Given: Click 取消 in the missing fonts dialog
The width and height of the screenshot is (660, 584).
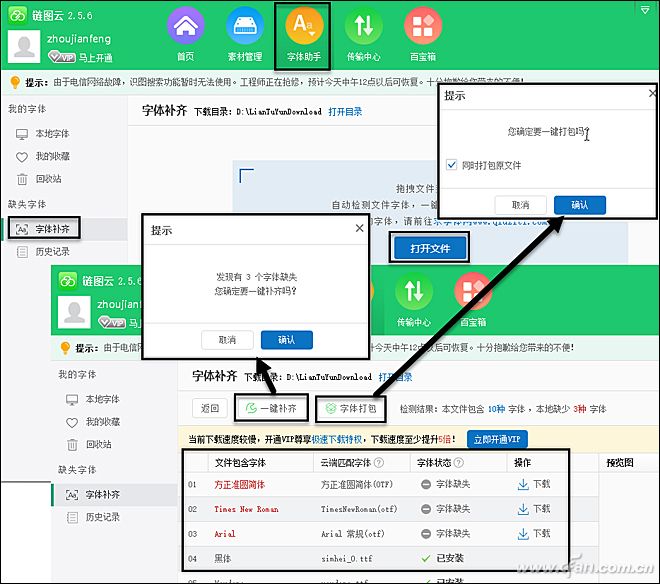Looking at the screenshot, I should click(x=227, y=340).
